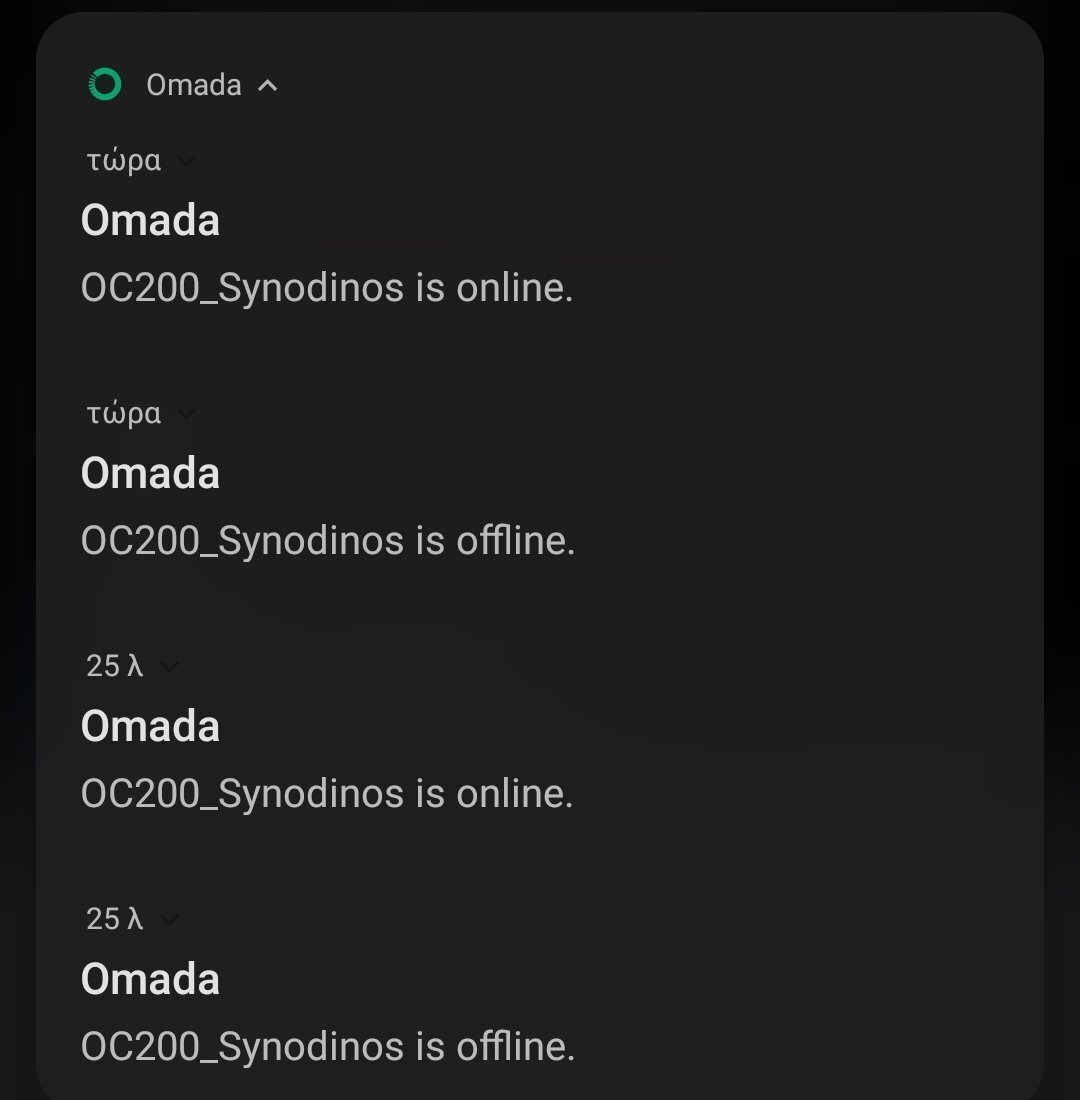Tap bold Omada title of 25 λ online alert

pyautogui.click(x=150, y=727)
